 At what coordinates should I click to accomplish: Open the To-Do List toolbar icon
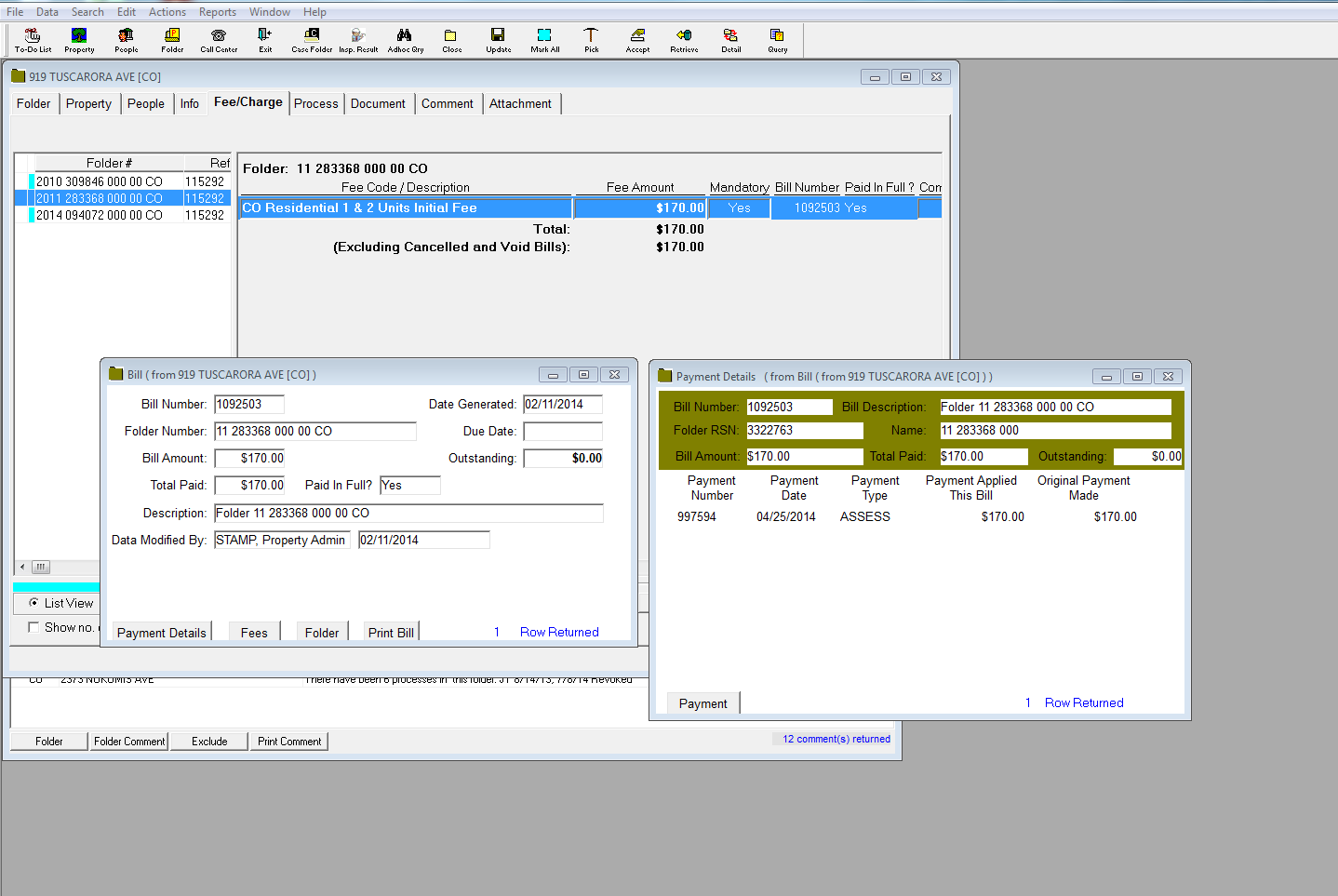33,39
